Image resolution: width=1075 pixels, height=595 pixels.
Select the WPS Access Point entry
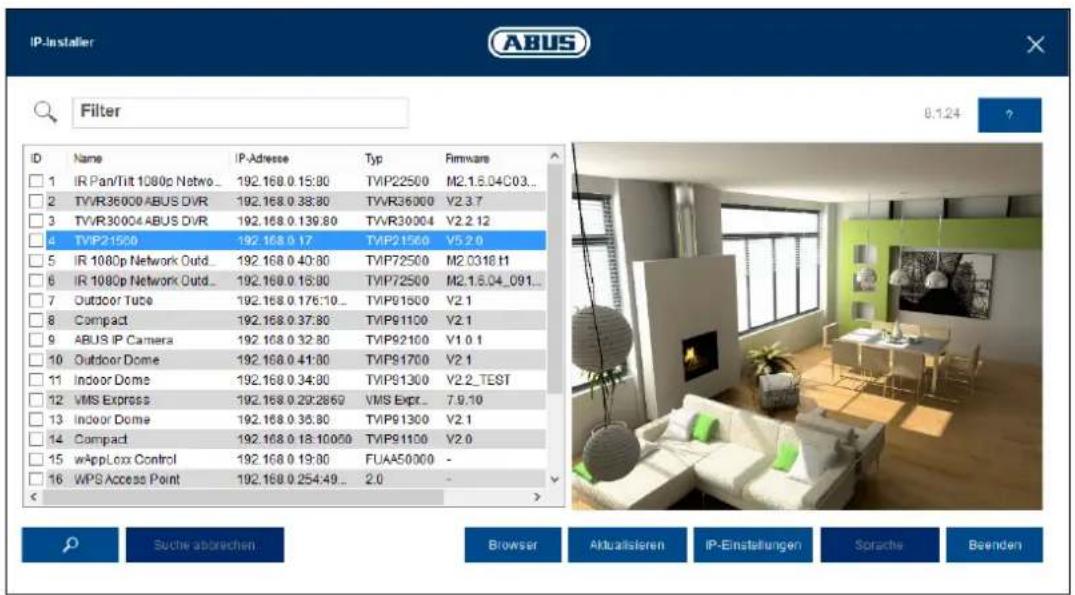(x=288, y=479)
